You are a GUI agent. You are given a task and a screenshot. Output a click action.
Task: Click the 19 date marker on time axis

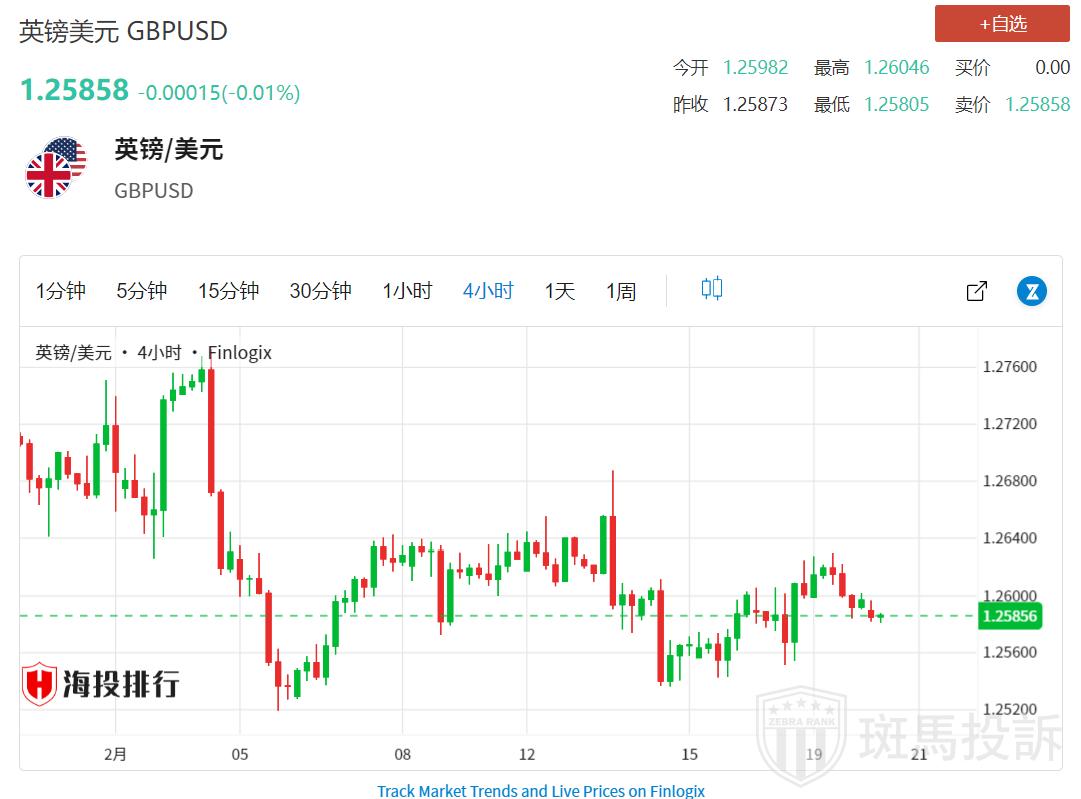pos(814,754)
